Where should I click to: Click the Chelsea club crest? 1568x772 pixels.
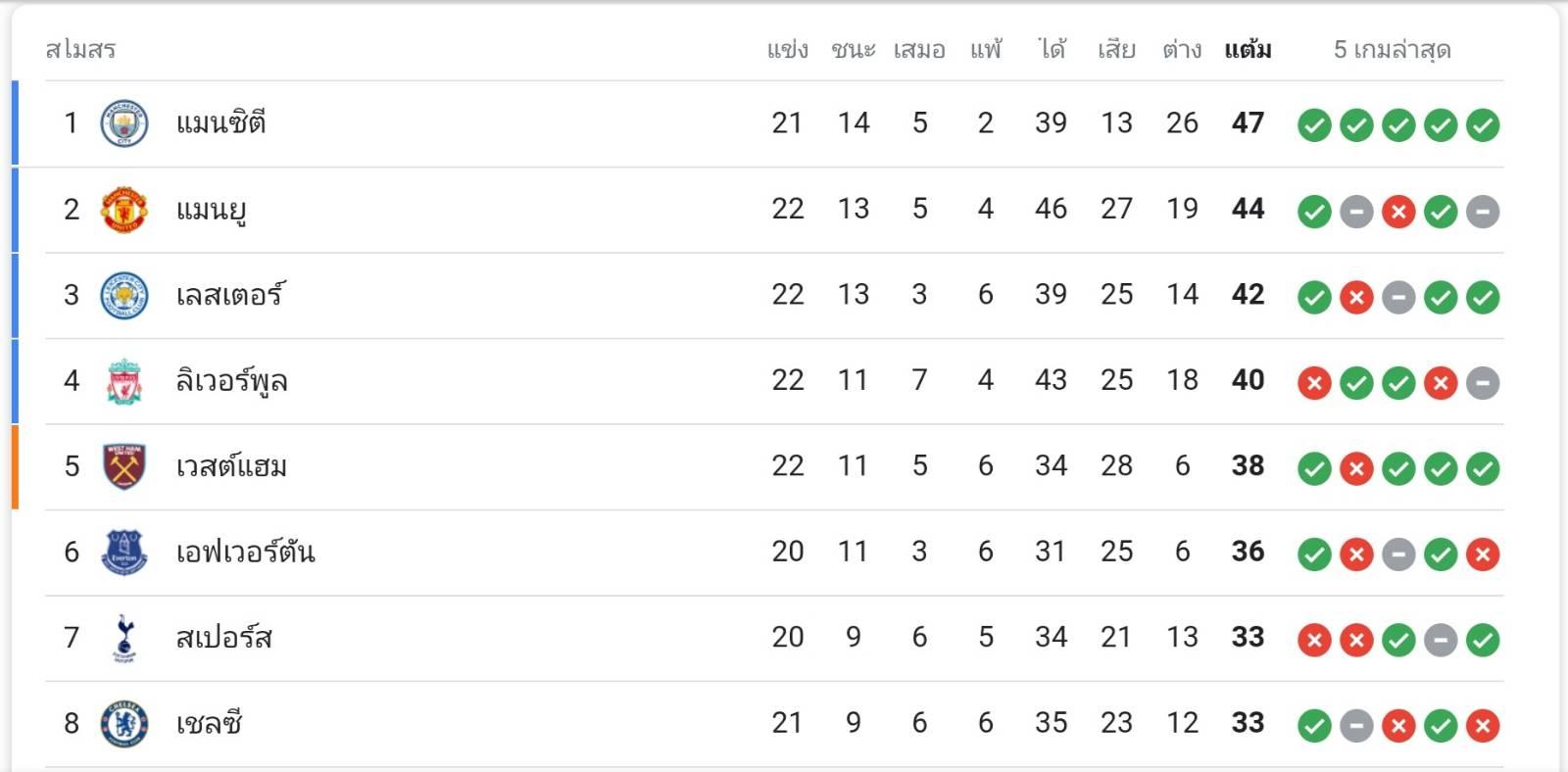124,724
